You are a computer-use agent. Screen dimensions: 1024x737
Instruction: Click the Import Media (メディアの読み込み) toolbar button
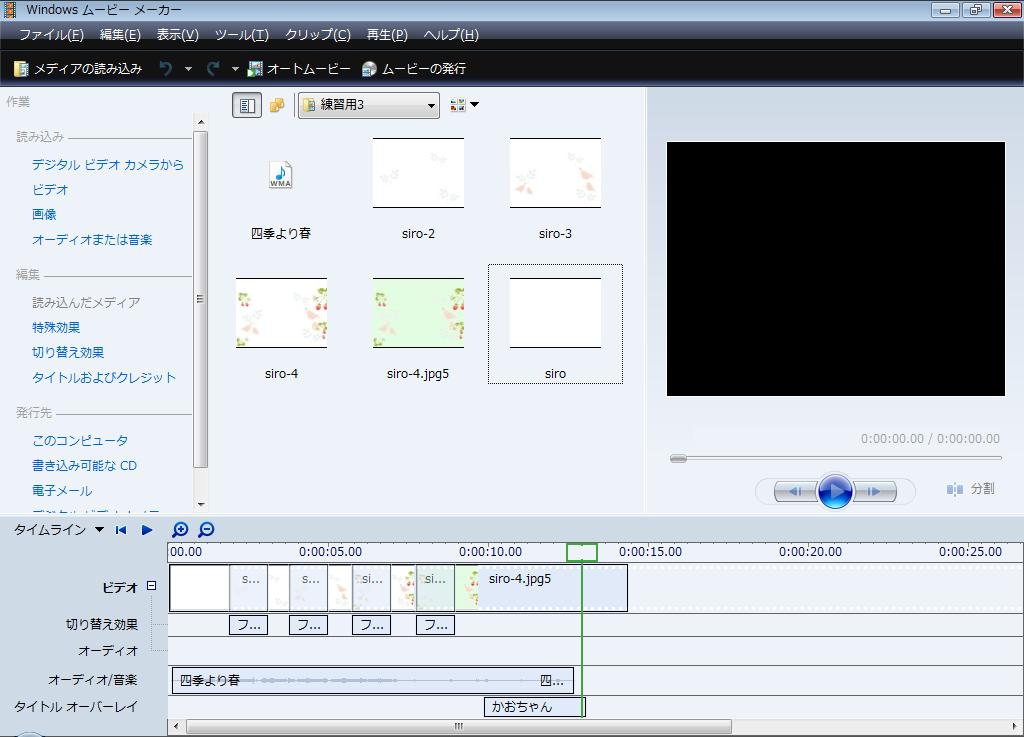tap(78, 69)
